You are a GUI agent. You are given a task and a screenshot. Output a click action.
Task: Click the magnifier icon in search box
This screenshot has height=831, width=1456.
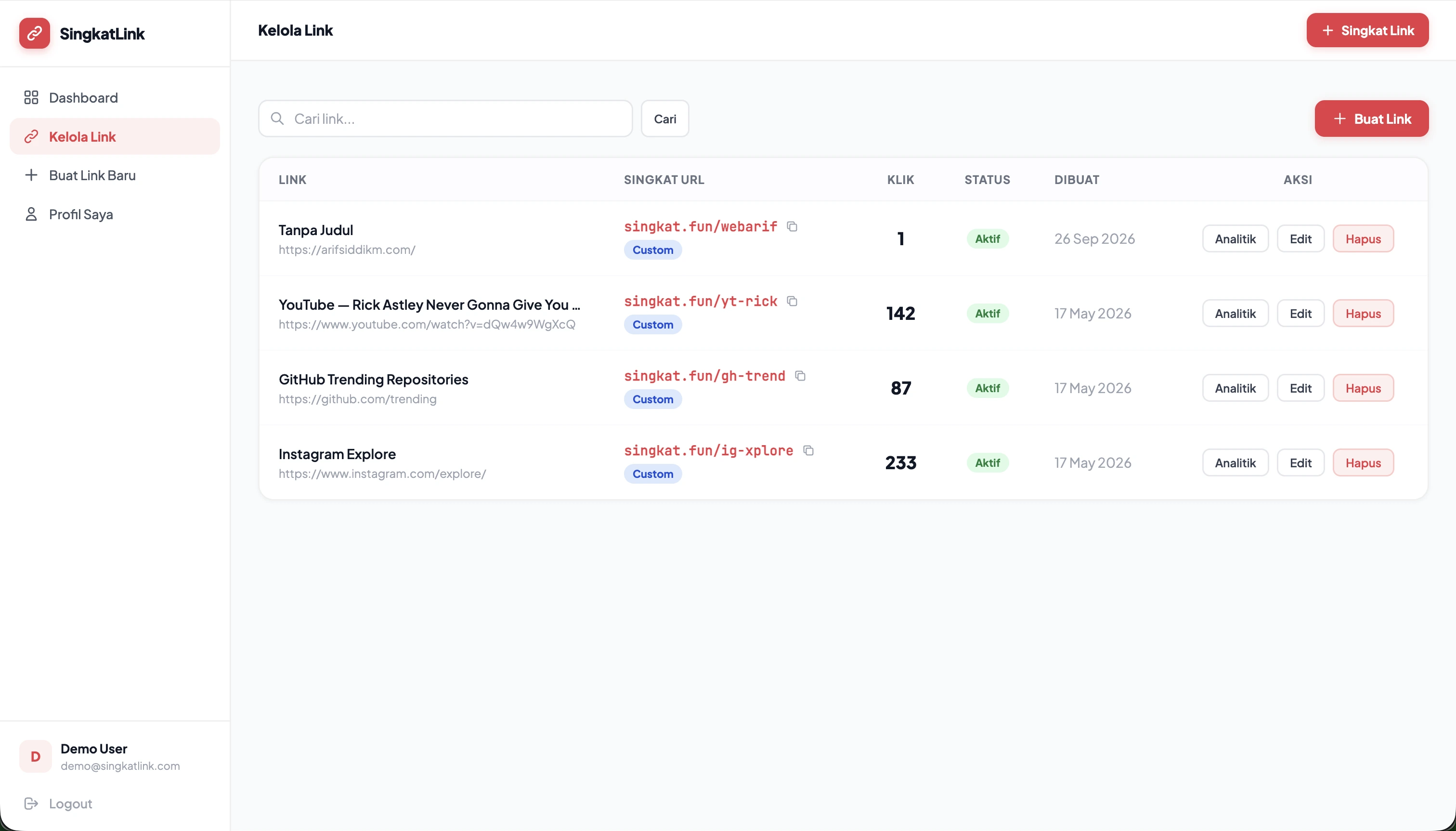click(x=277, y=119)
